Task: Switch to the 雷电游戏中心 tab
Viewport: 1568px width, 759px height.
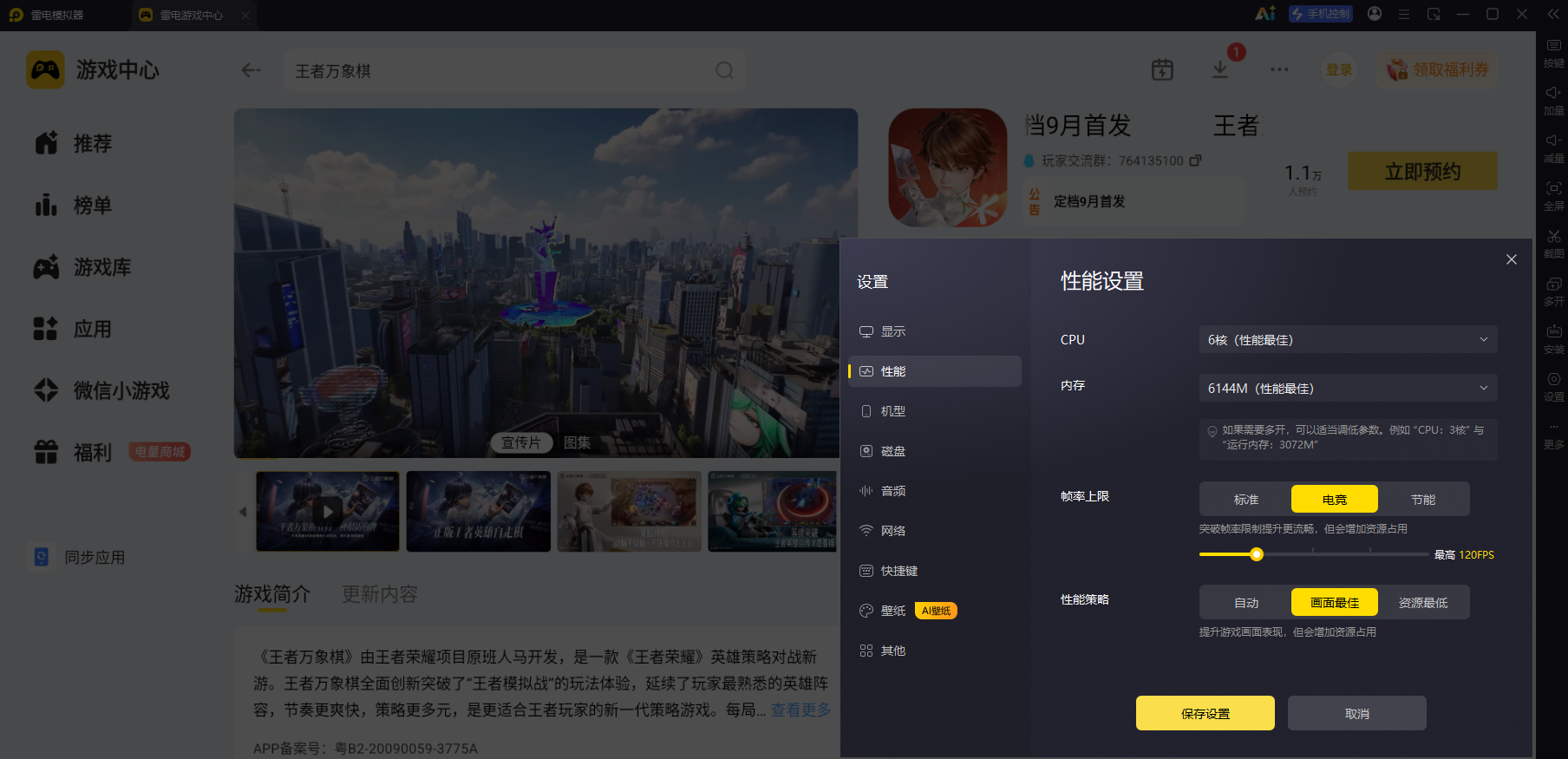Action: (192, 15)
